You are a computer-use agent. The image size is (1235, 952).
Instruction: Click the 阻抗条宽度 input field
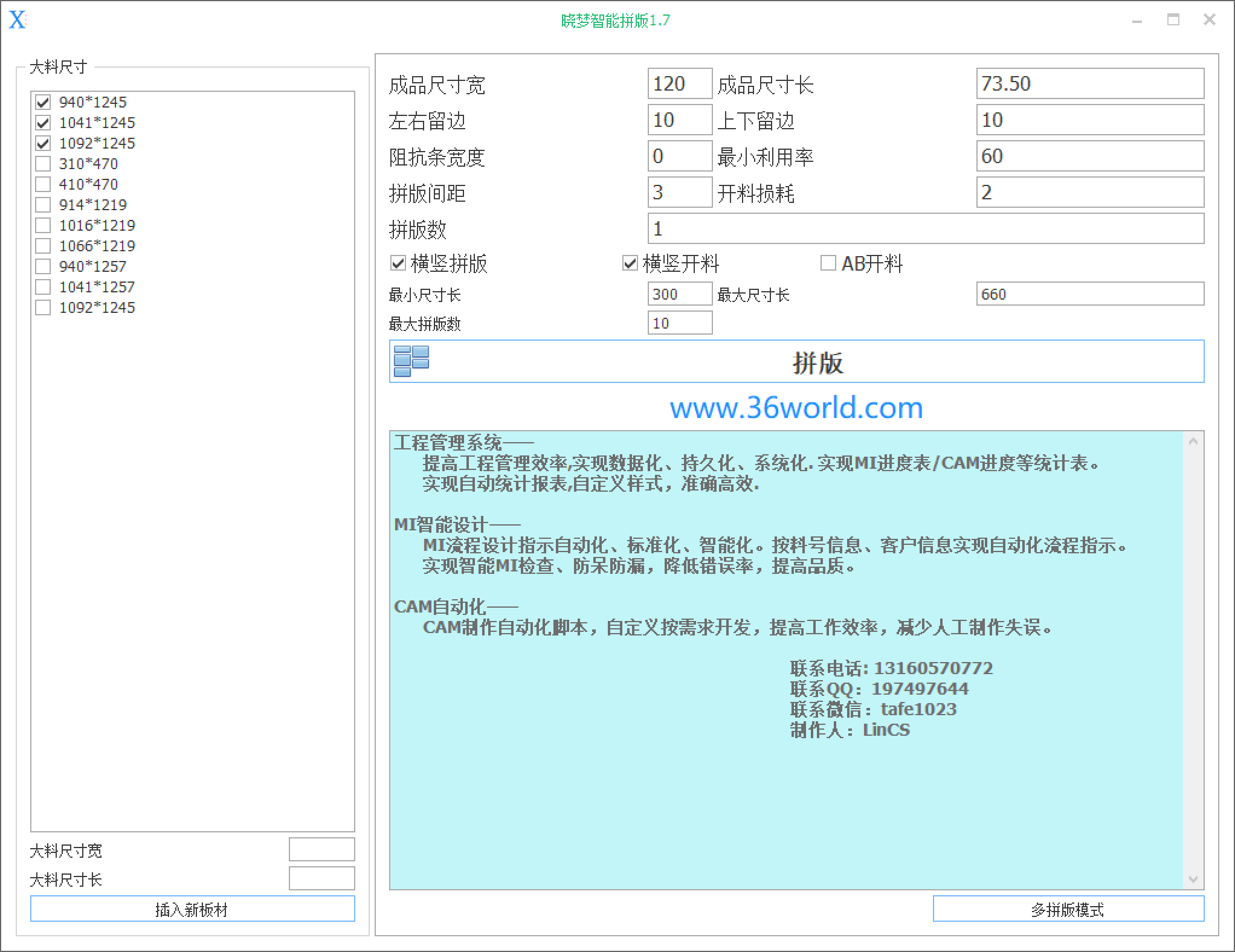point(680,156)
